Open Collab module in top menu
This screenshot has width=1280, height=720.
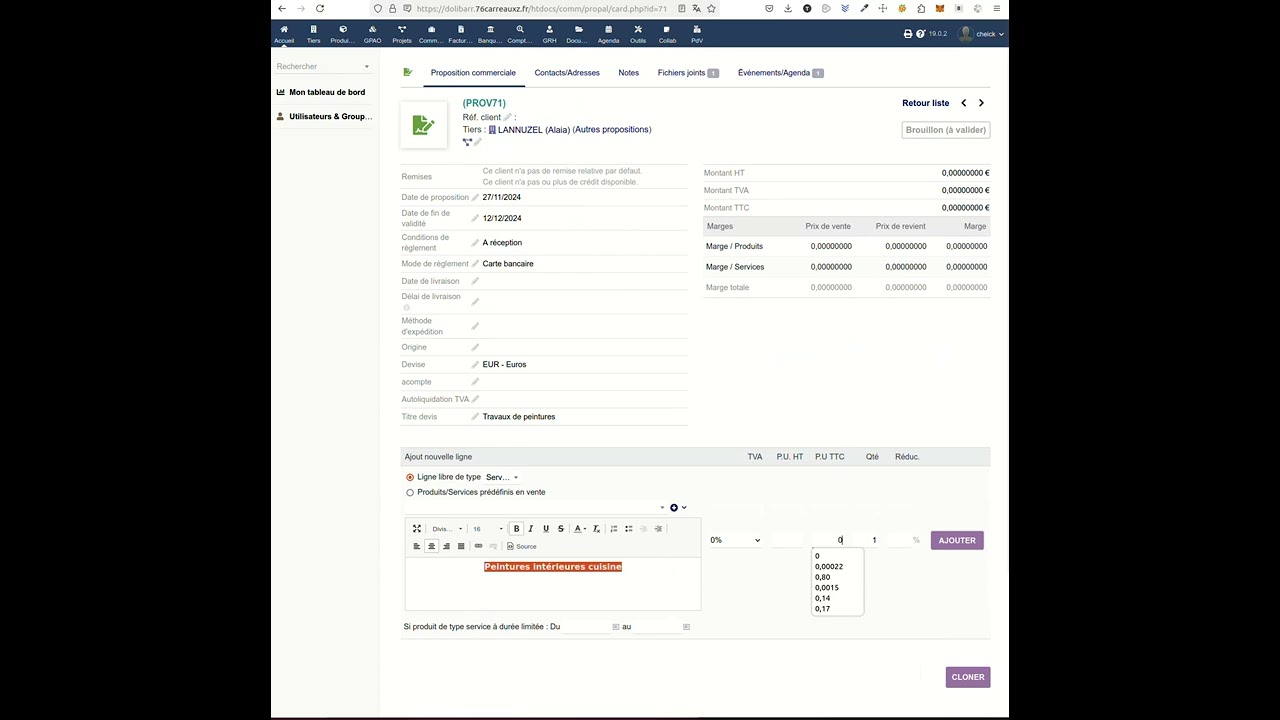pos(667,34)
